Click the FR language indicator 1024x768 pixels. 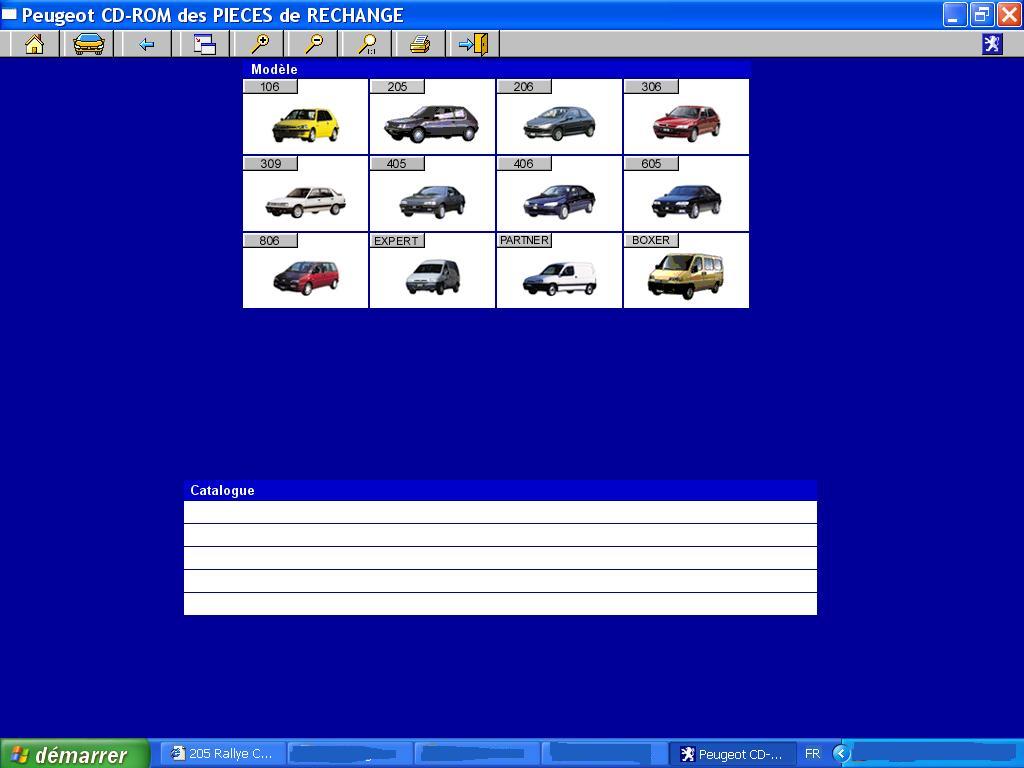point(812,754)
